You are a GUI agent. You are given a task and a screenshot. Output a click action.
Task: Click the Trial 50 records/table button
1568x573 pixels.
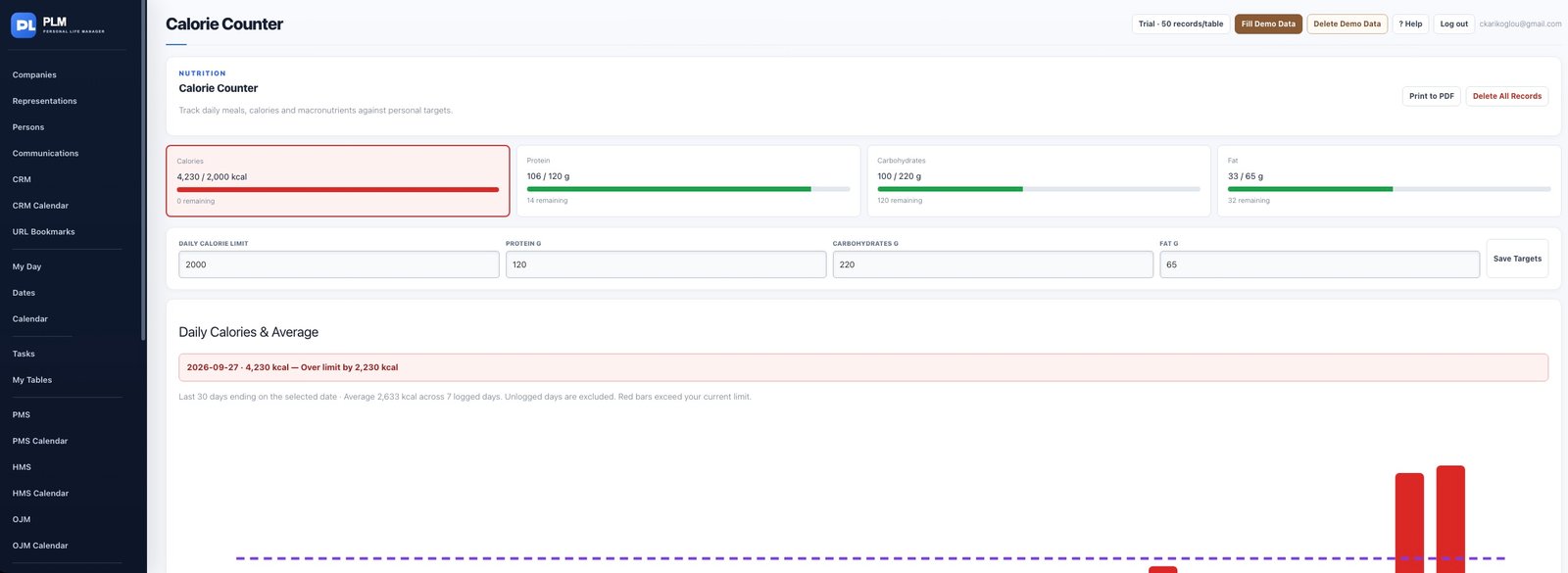pyautogui.click(x=1181, y=24)
